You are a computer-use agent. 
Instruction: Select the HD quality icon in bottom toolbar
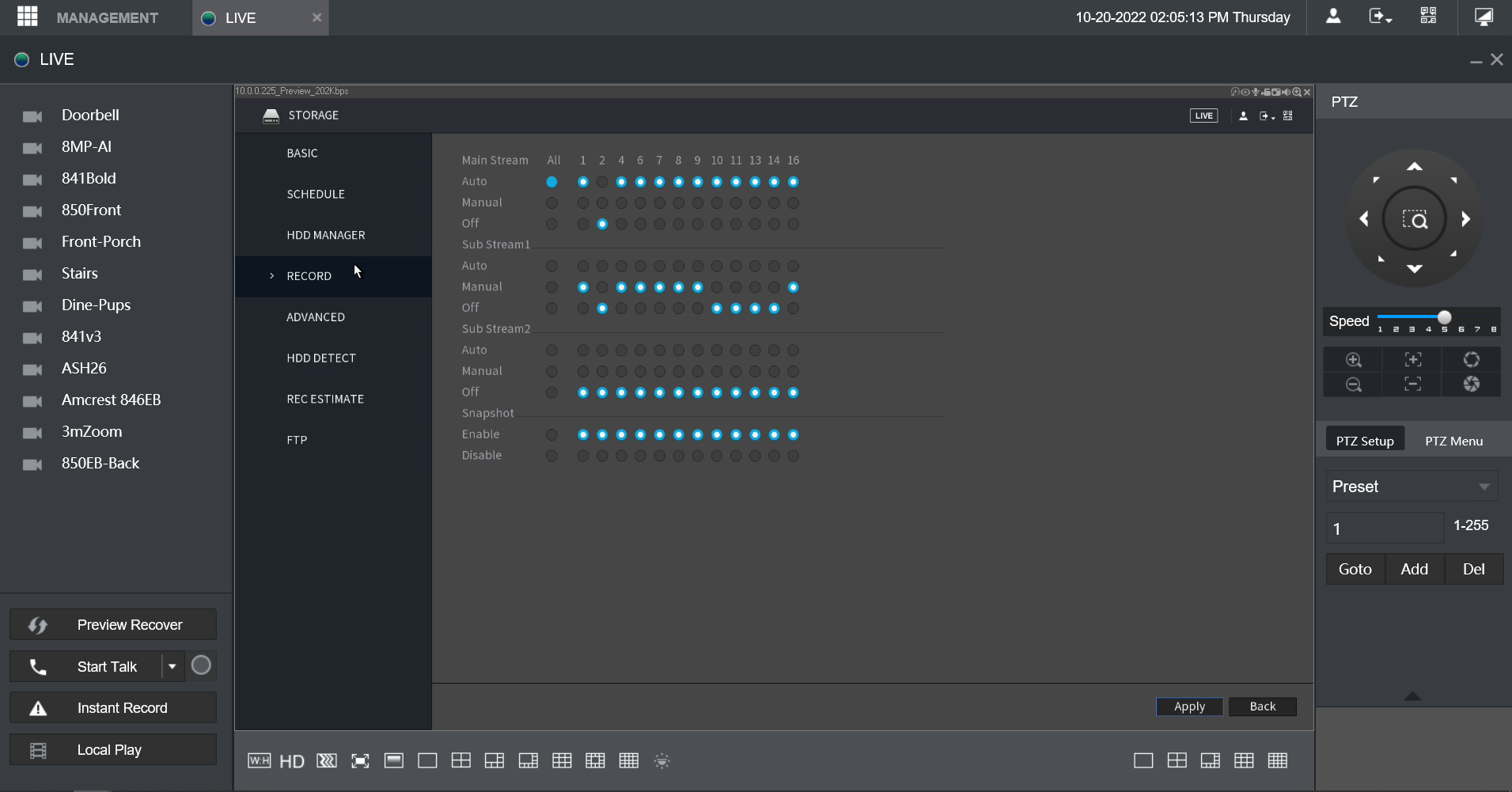(x=292, y=761)
